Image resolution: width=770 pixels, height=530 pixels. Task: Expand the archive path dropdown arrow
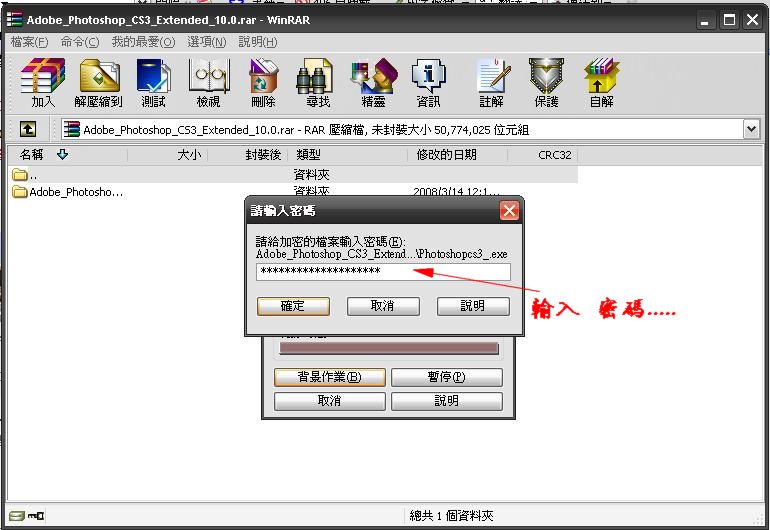click(x=751, y=130)
